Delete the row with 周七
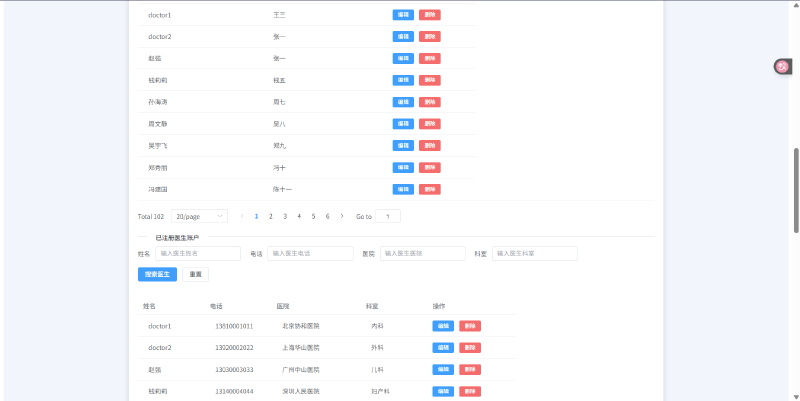This screenshot has height=401, width=800. click(430, 102)
